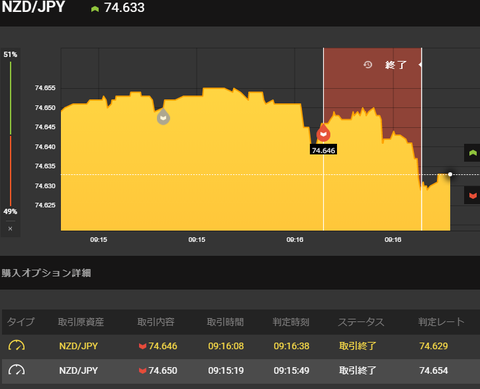Click the 購入オプション詳細 section header

click(x=46, y=273)
